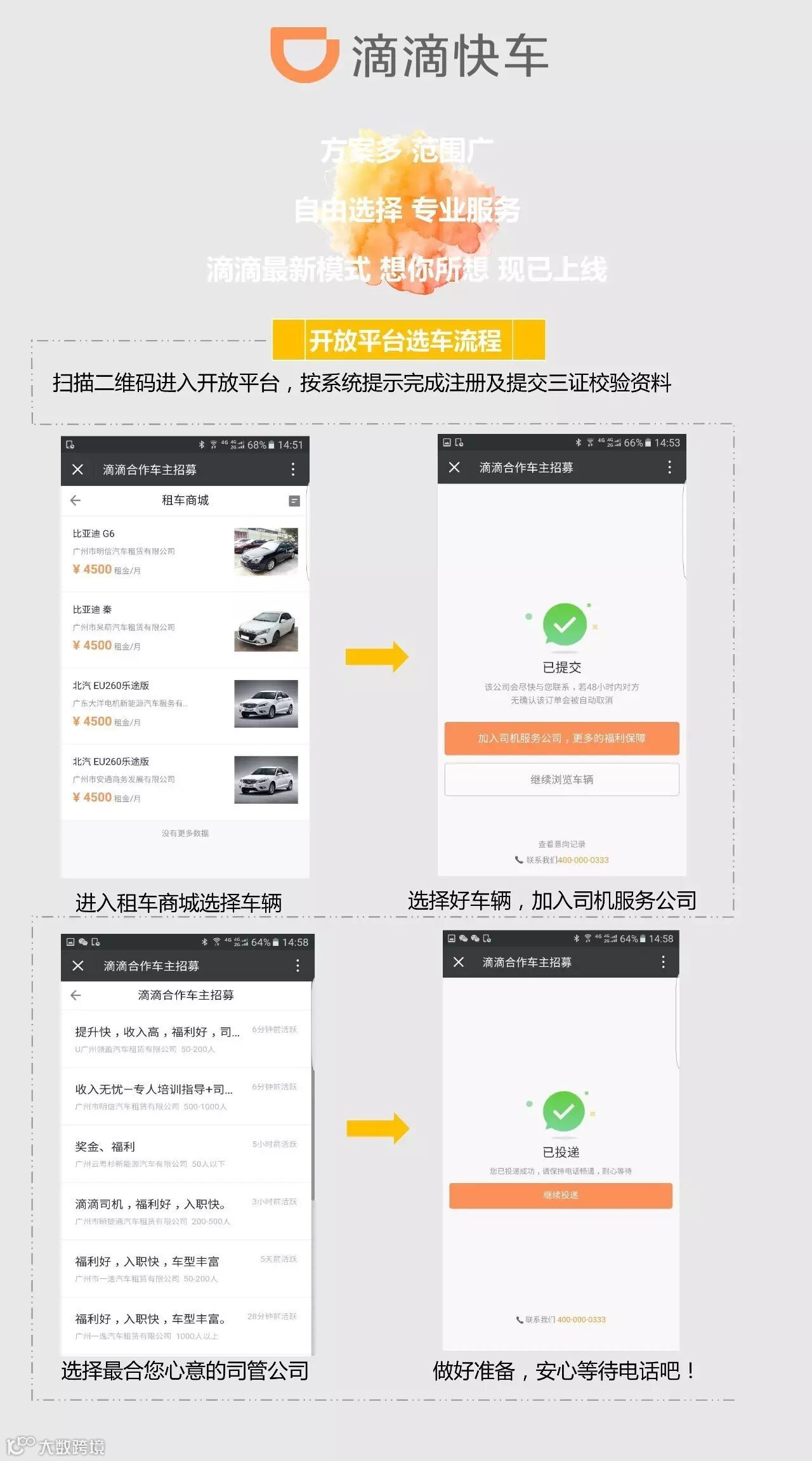Image resolution: width=812 pixels, height=1461 pixels.
Task: Select 提升快，收入高 company listing
Action: [186, 1039]
